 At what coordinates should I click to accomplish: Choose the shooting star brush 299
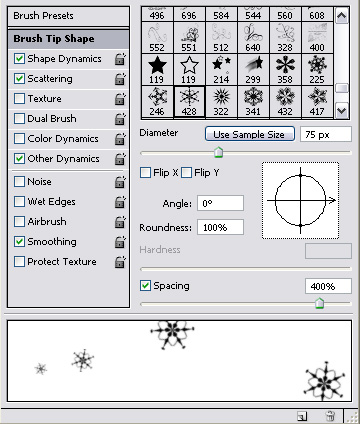253,70
